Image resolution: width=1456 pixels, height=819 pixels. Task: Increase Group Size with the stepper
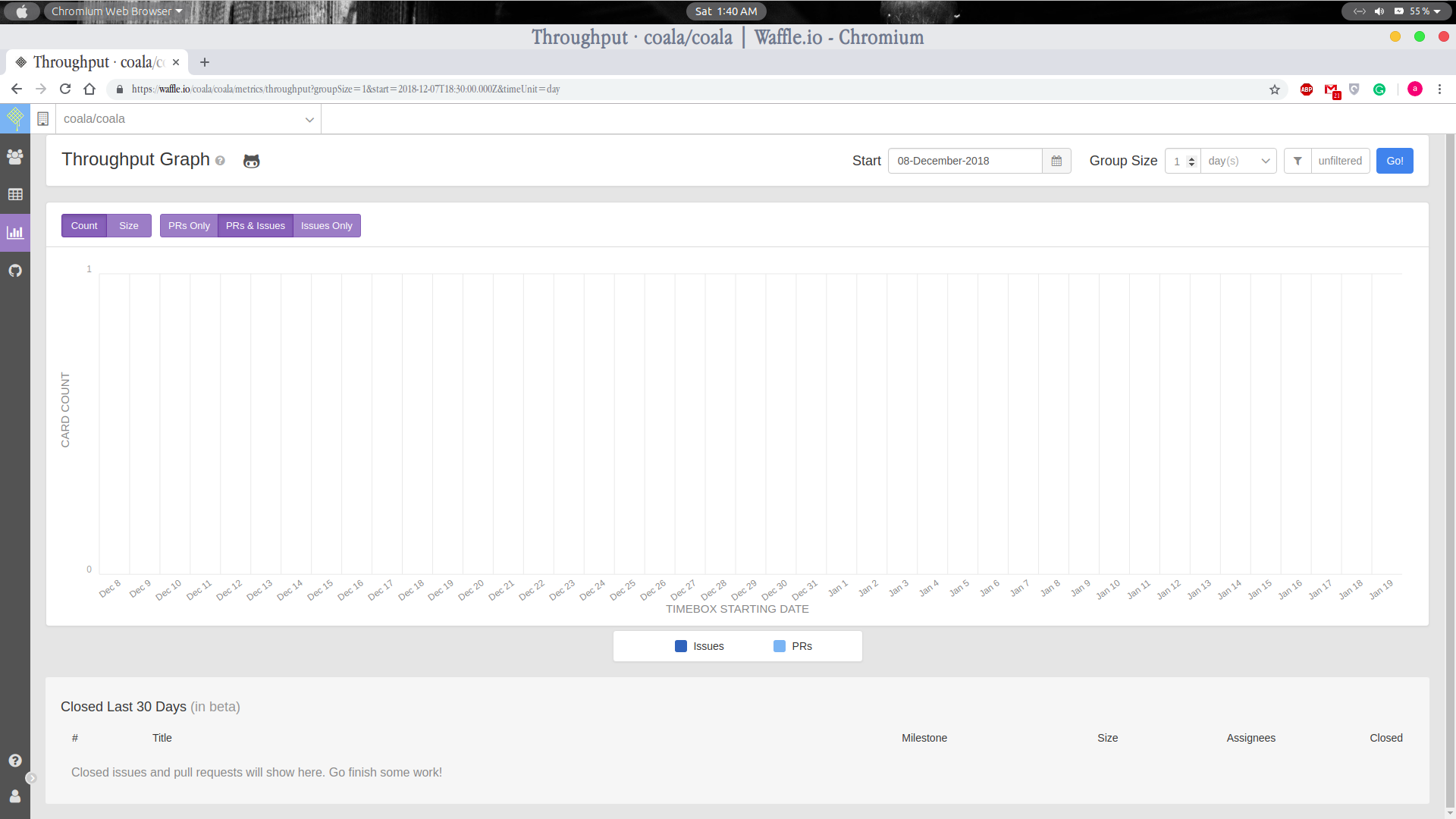click(x=1191, y=157)
